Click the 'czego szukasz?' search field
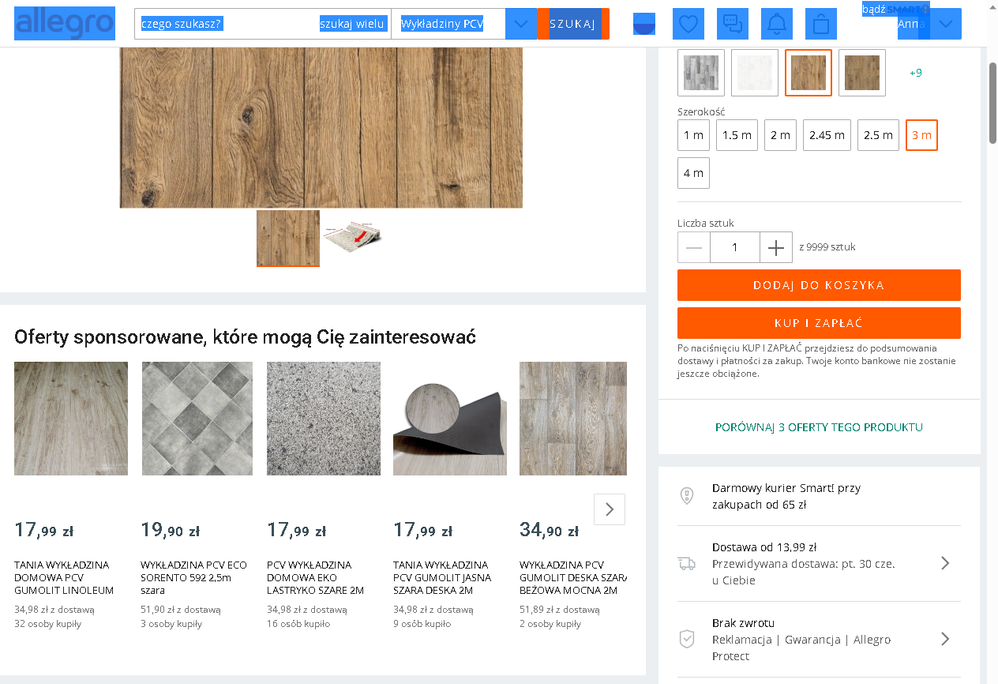Screen dimensions: 998x684 click(x=225, y=24)
